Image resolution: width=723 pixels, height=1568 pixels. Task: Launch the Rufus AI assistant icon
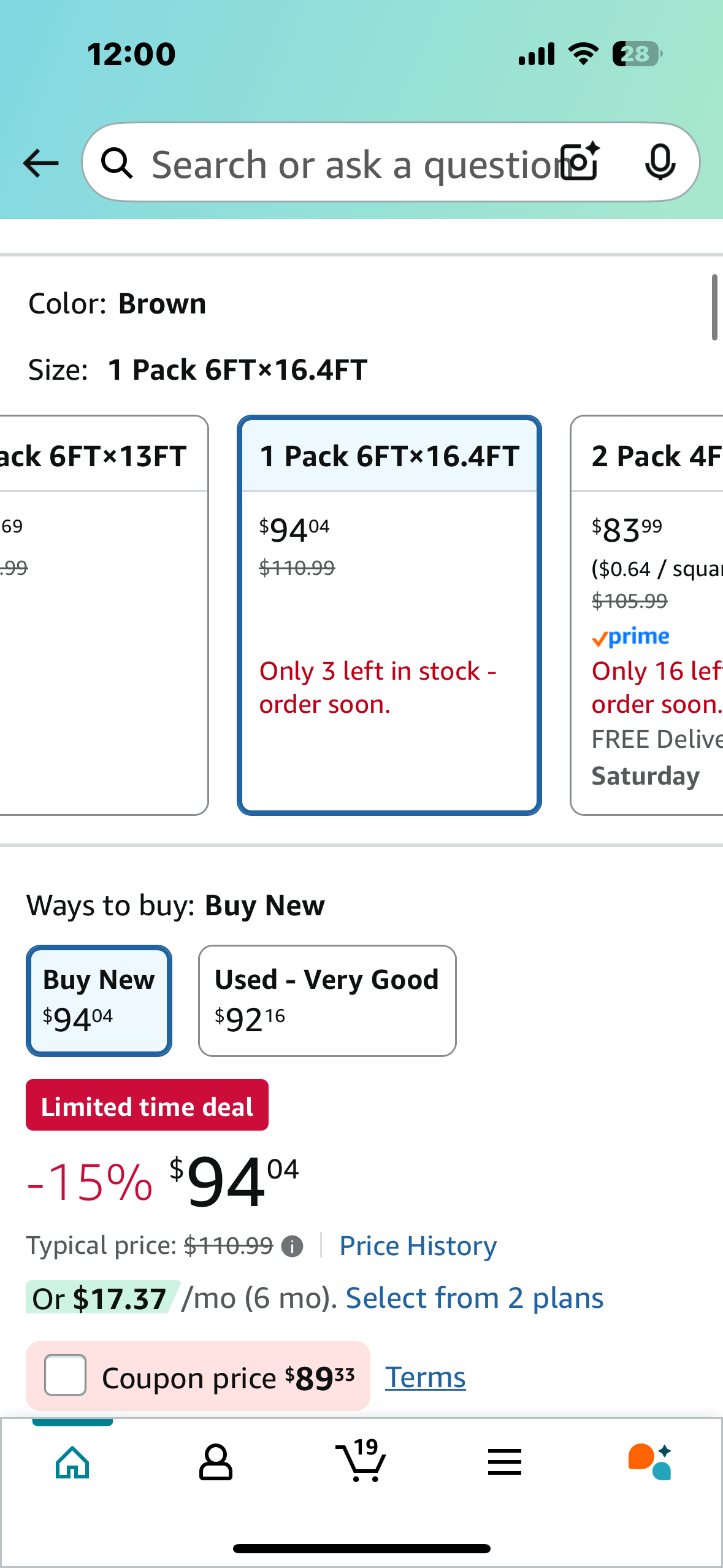click(x=649, y=1462)
